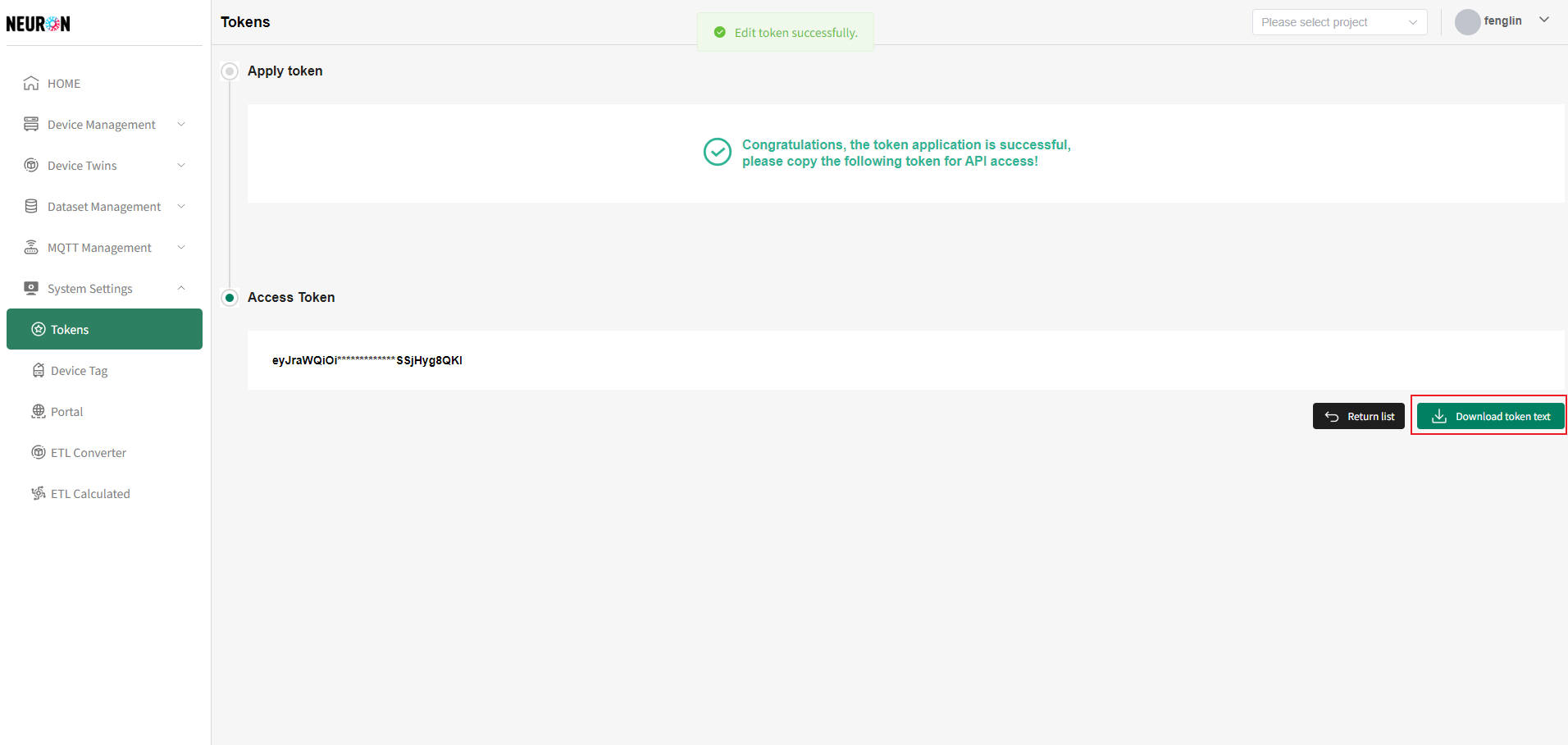The image size is (1568, 745).
Task: Click the ETL Calculated icon
Action: [x=39, y=493]
